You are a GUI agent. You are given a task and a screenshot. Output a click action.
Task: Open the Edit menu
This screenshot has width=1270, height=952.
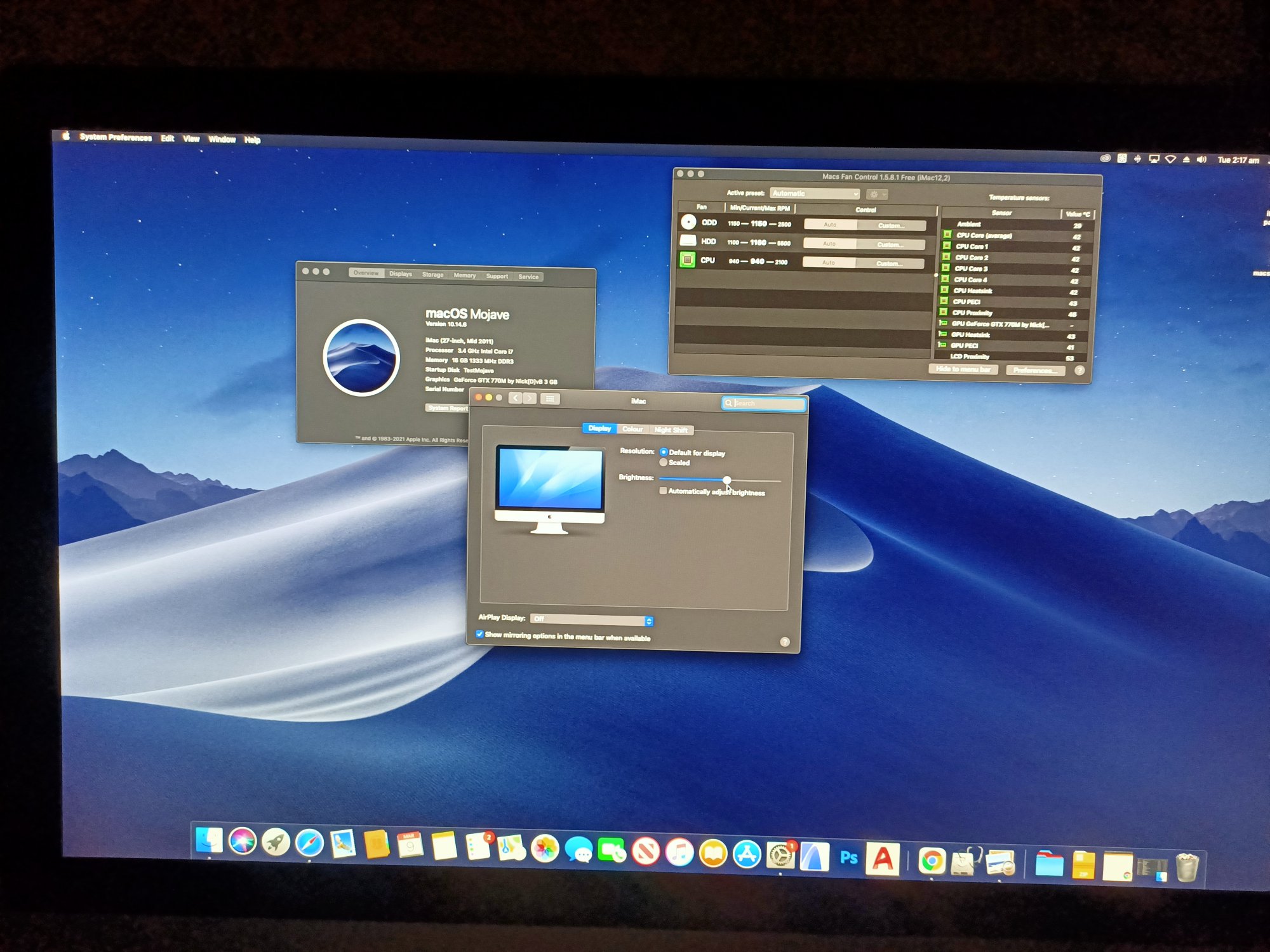(167, 138)
